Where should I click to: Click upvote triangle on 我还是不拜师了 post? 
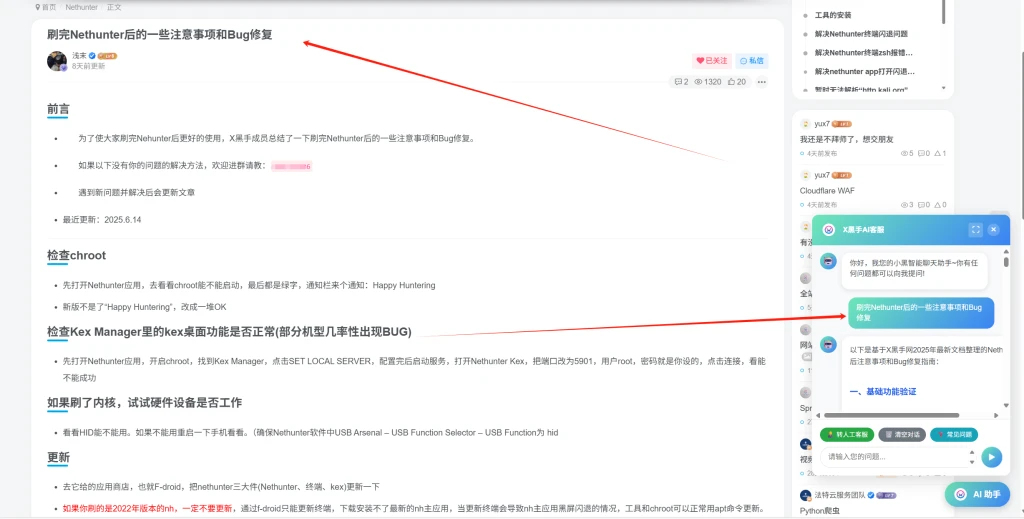937,153
